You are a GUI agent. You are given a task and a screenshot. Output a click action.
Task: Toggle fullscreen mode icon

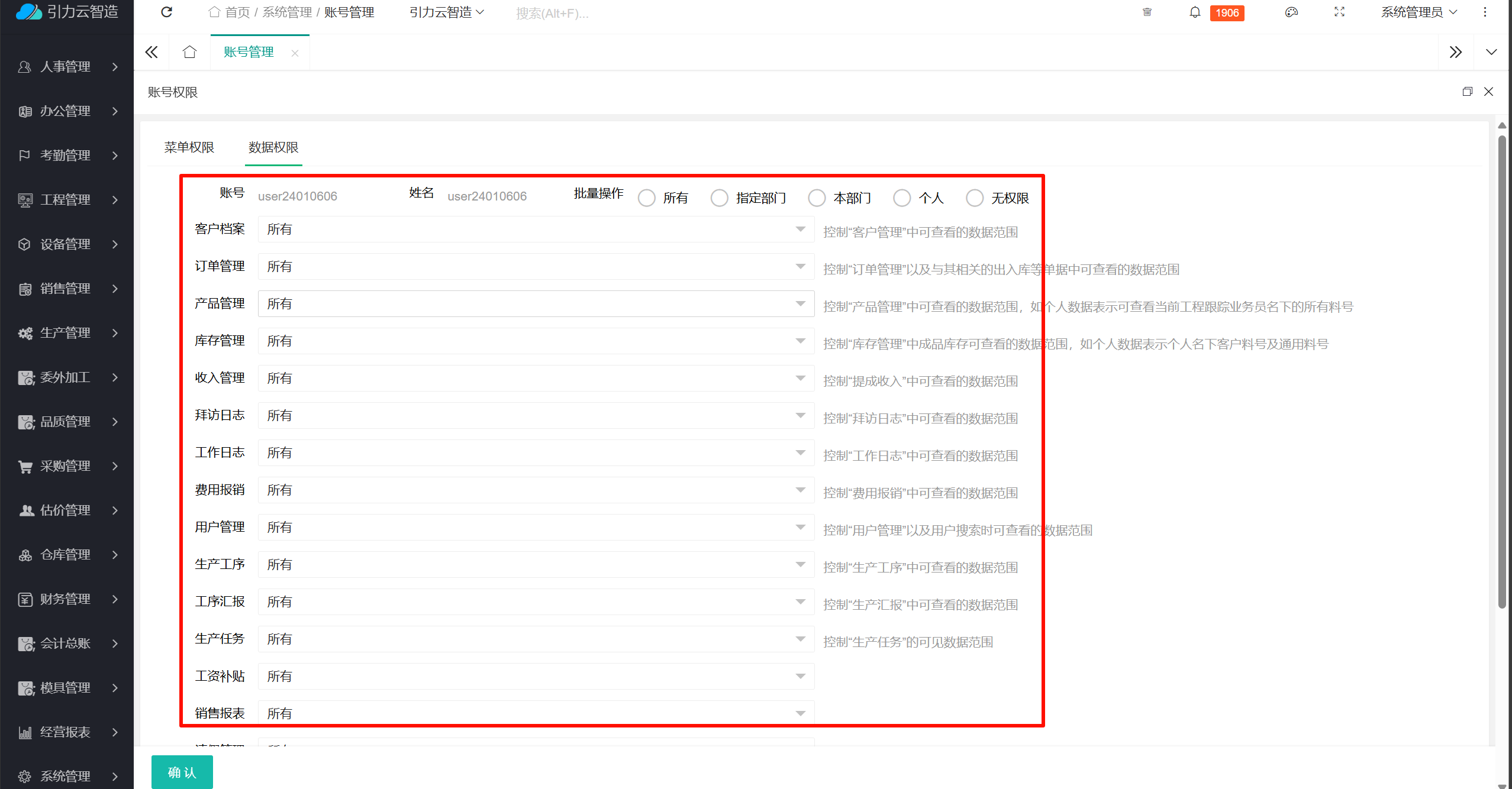pyautogui.click(x=1339, y=12)
